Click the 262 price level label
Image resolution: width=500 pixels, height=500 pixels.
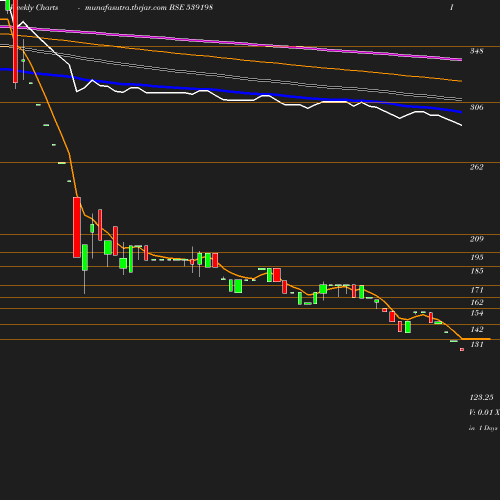[476, 167]
